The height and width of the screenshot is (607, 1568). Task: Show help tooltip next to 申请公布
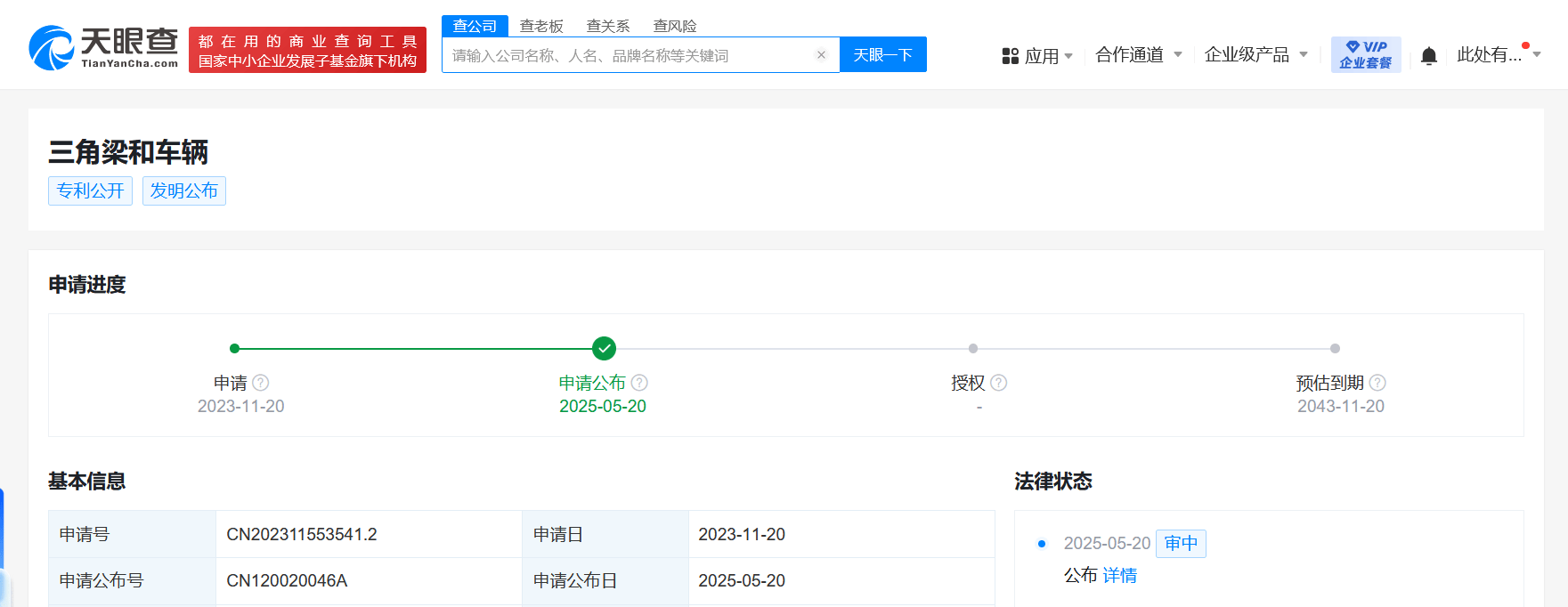pyautogui.click(x=639, y=383)
